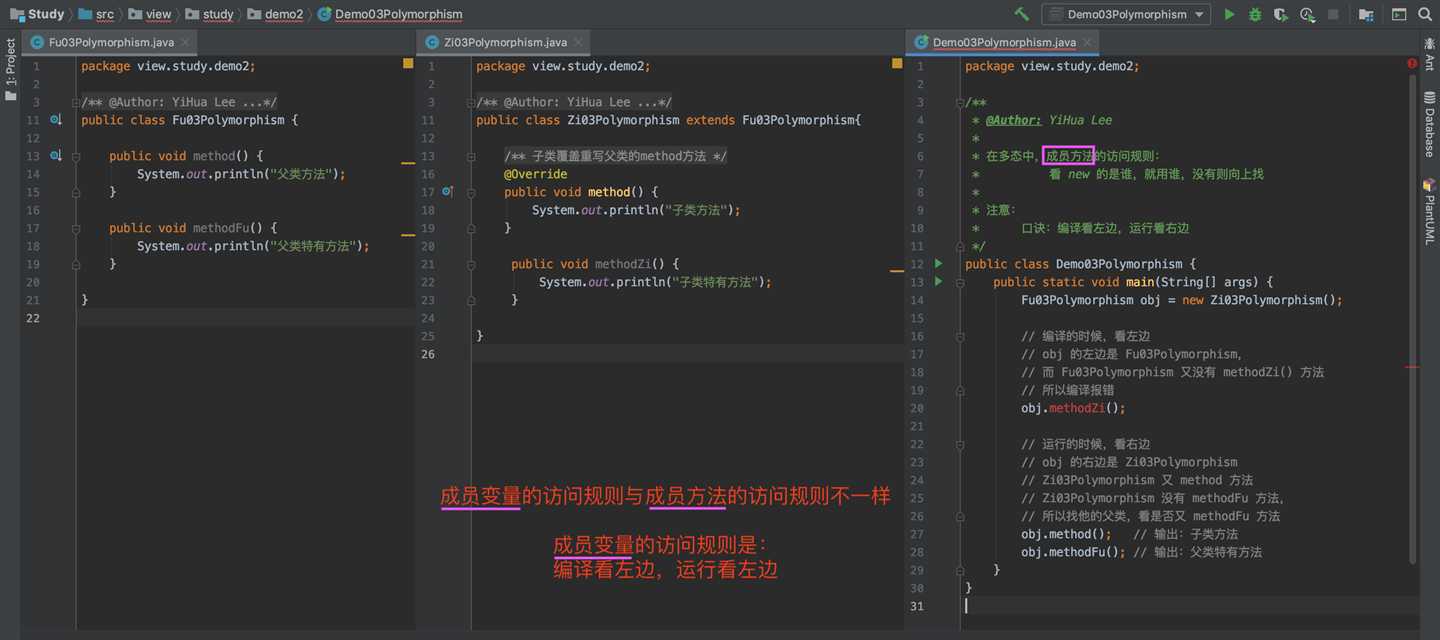Collapse the main method fold in Demo03Polymorphism
1440x640 pixels.
point(958,282)
